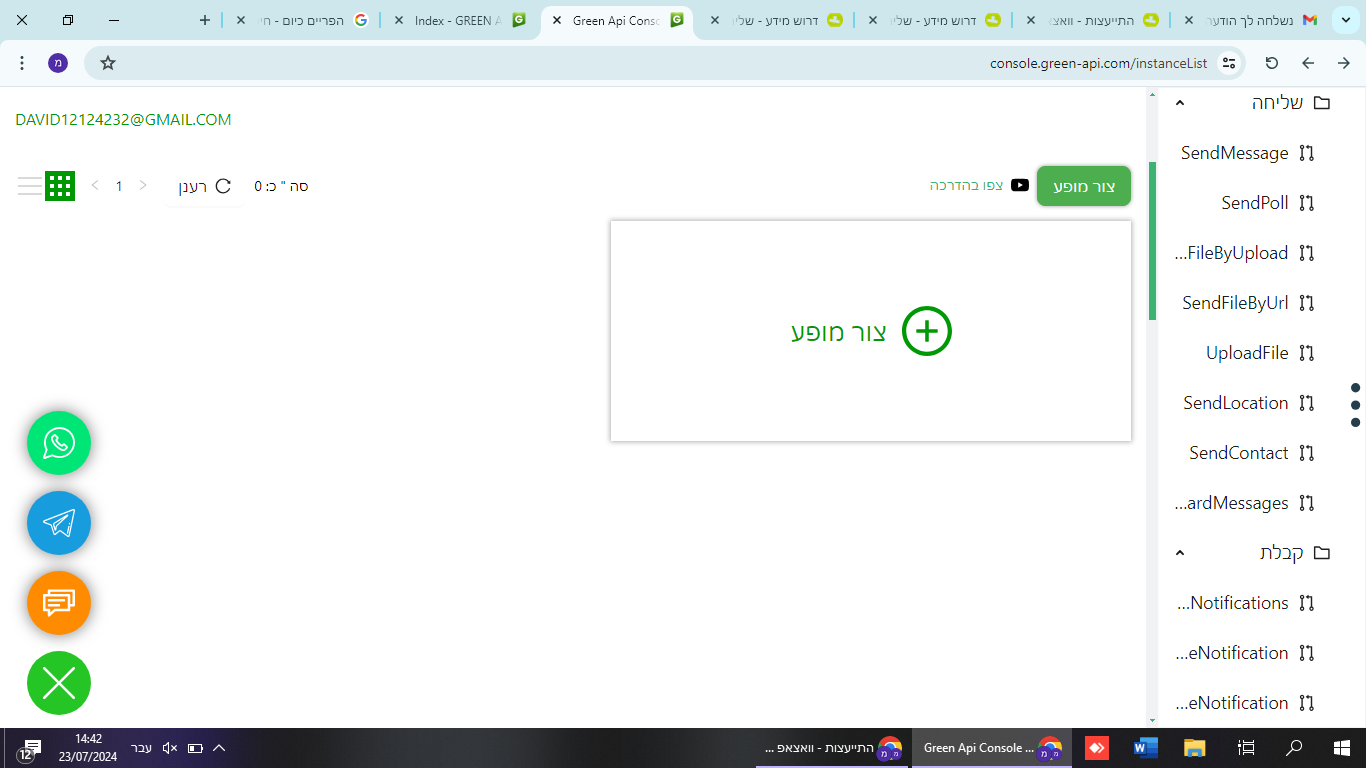Switch to grid view layout

[60, 186]
